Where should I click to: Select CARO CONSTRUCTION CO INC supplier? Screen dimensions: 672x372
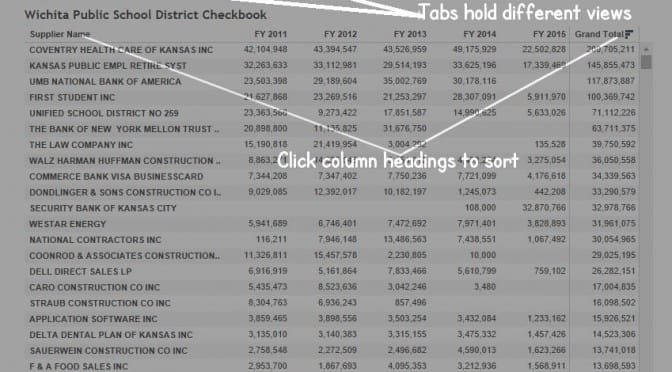coord(94,288)
